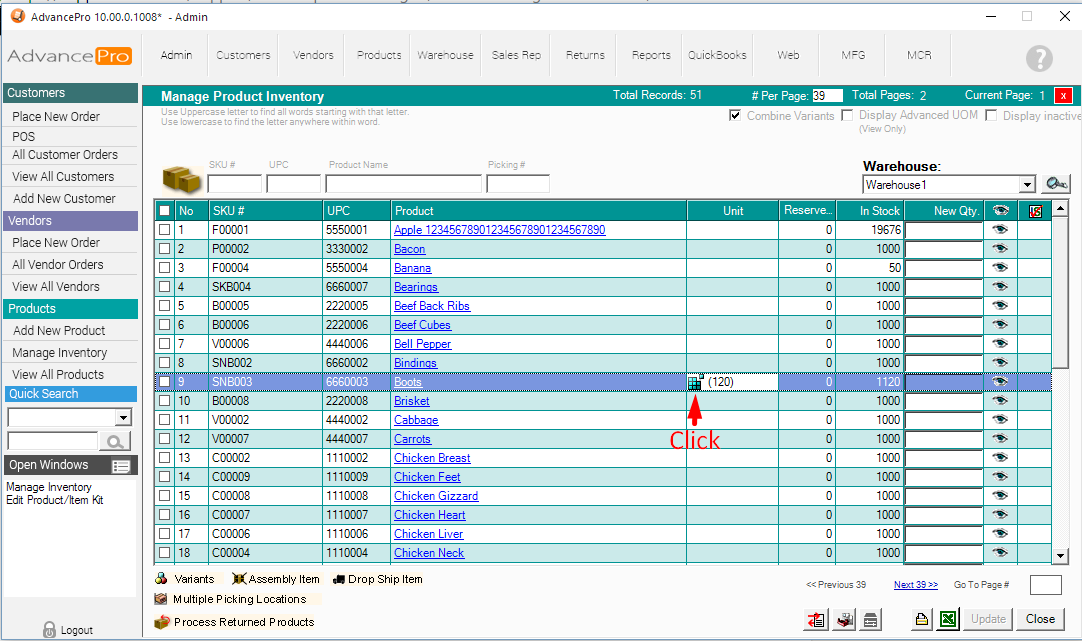
Task: Click the red arrows transfer icon
Action: click(815, 619)
